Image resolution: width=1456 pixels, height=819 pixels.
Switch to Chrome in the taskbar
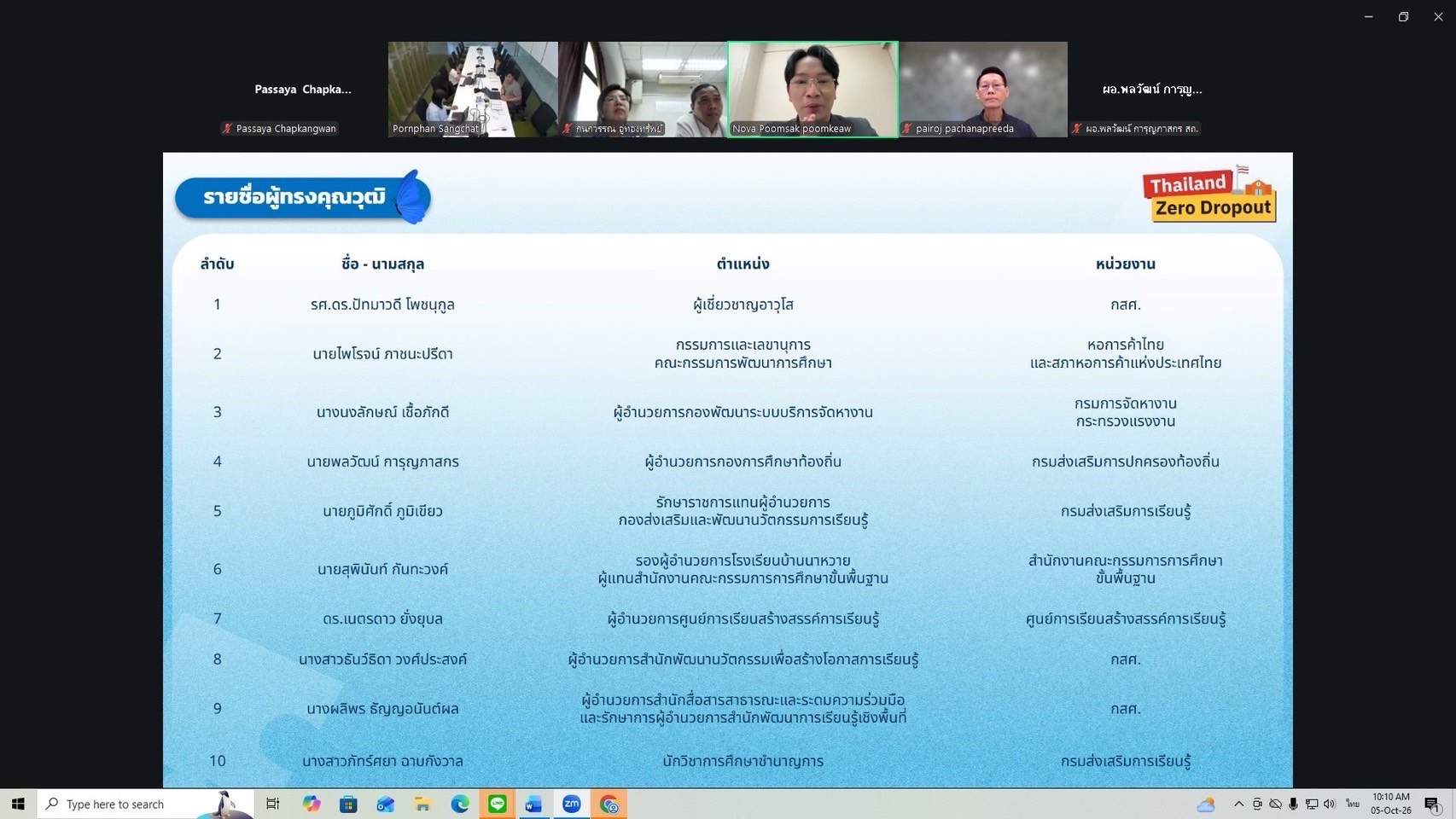pos(609,804)
